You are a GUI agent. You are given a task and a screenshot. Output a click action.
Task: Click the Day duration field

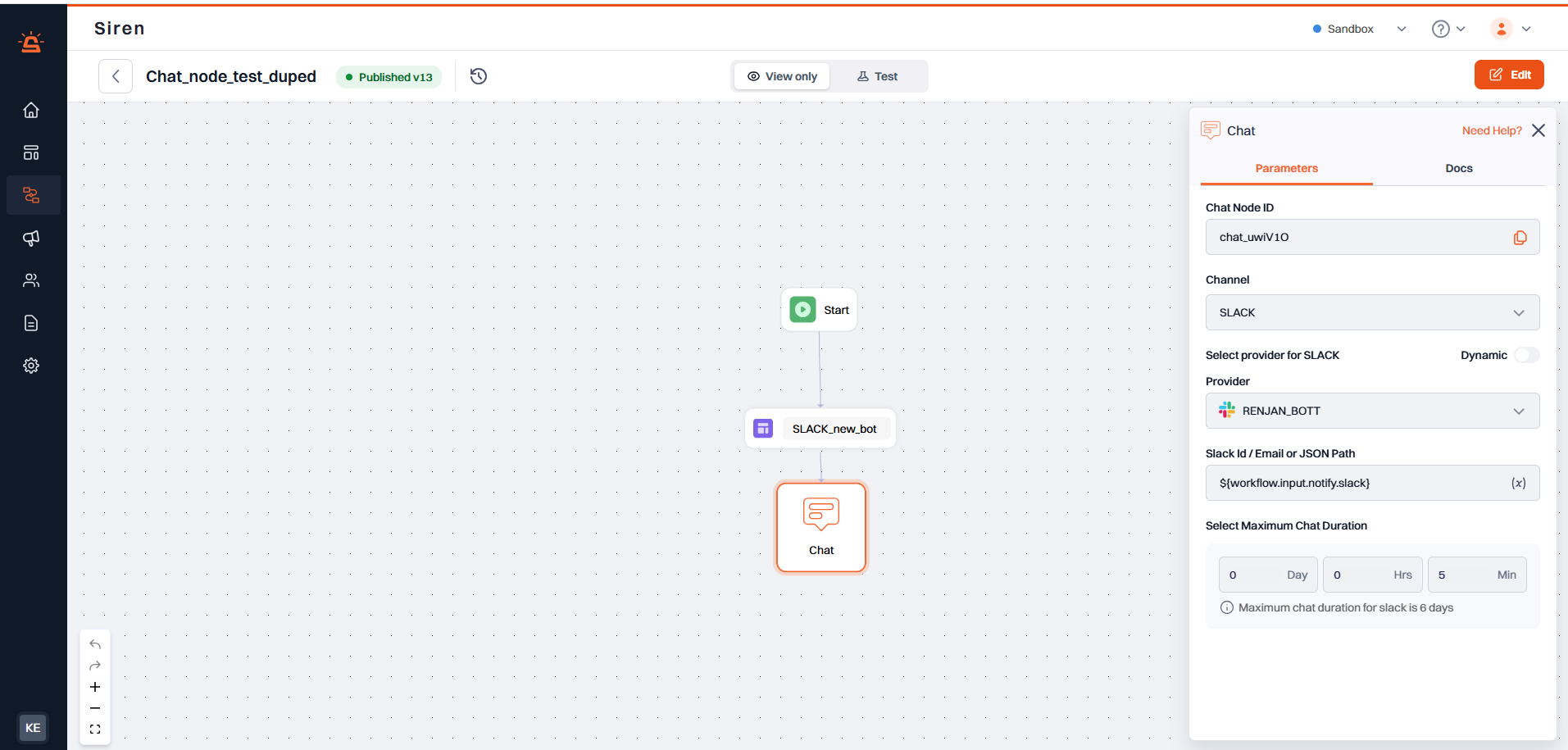click(x=1268, y=575)
